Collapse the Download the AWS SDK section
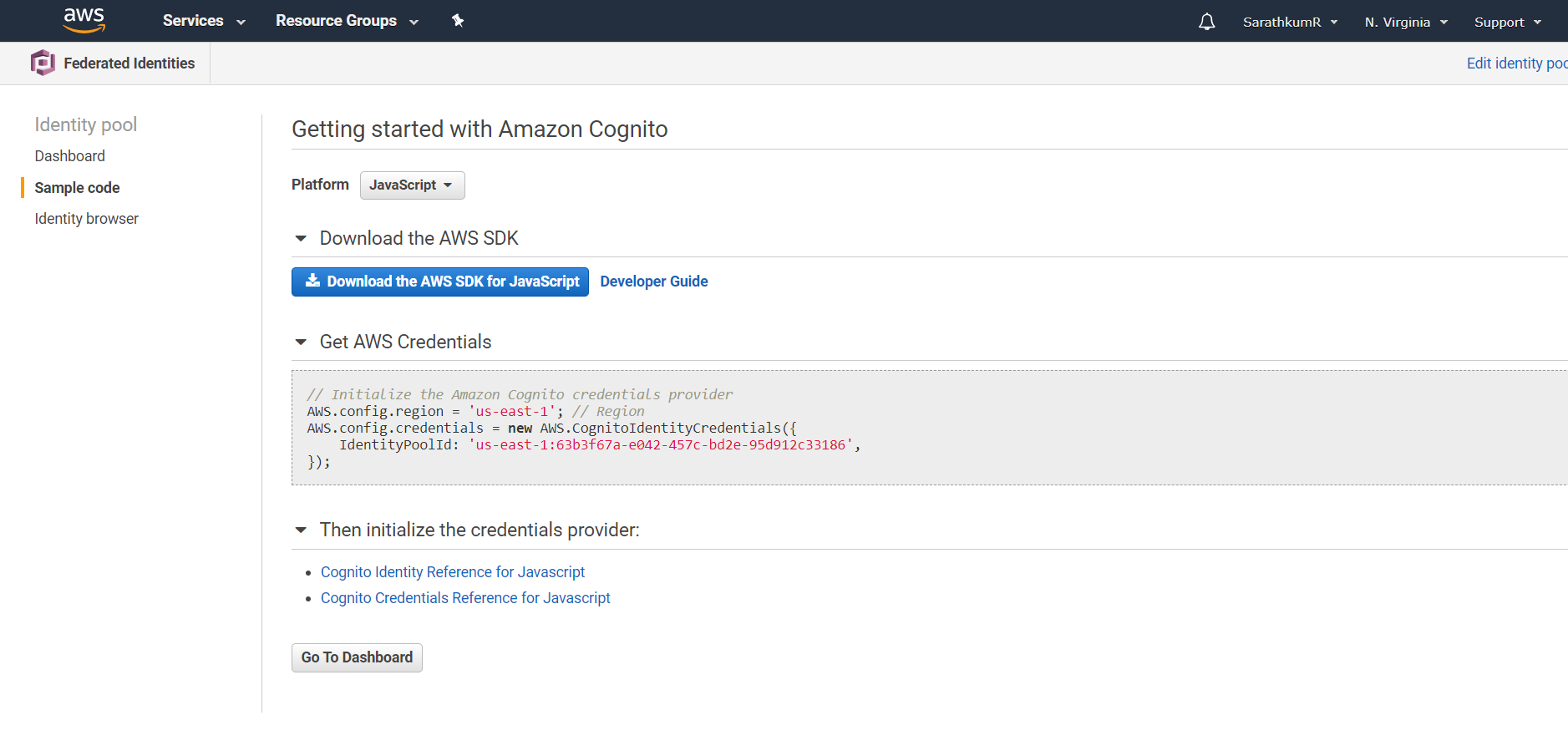Image resolution: width=1568 pixels, height=756 pixels. point(301,239)
